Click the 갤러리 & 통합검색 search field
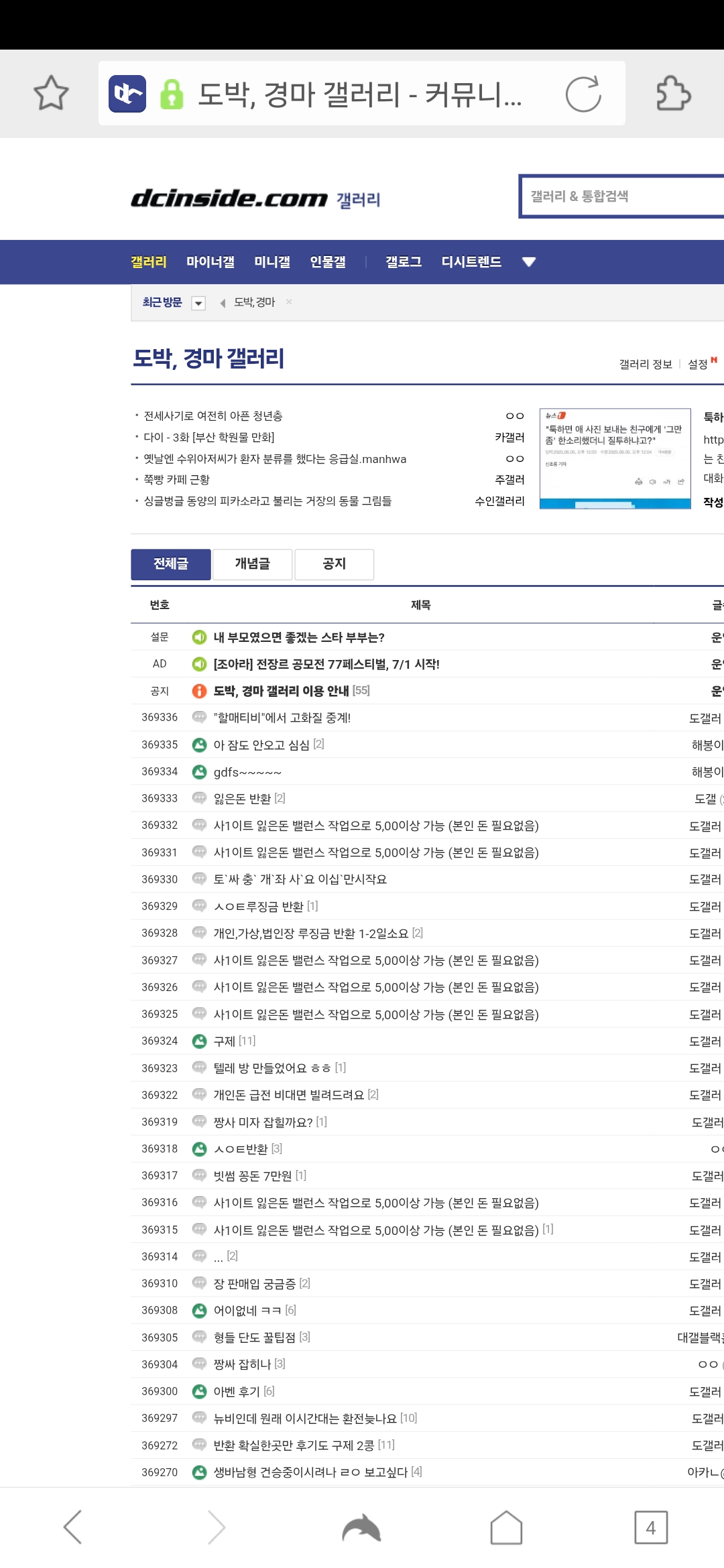724x1568 pixels. point(620,196)
